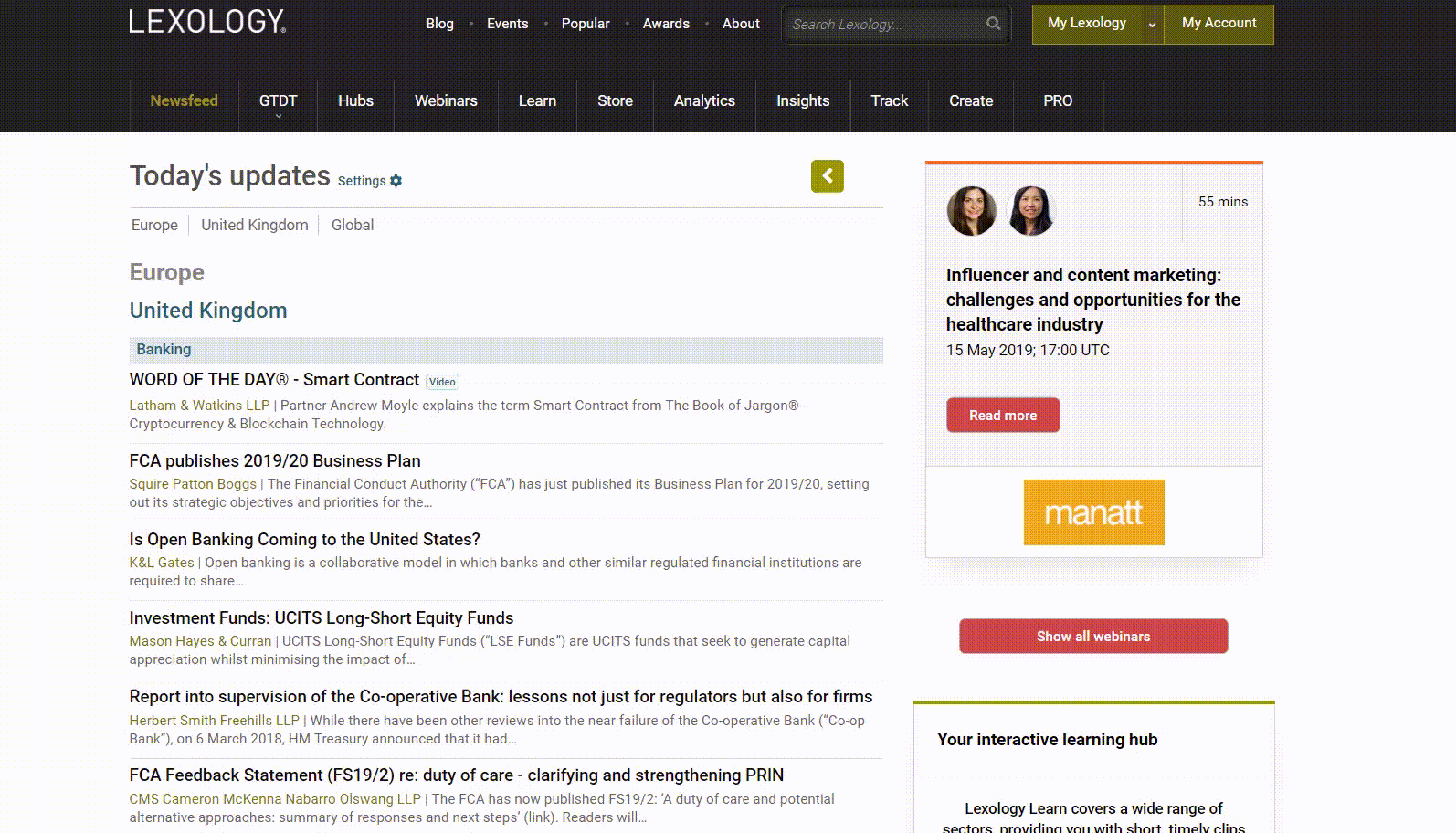Open the K&L Gates firm link
Screen dimensions: 1456x833
tap(162, 563)
